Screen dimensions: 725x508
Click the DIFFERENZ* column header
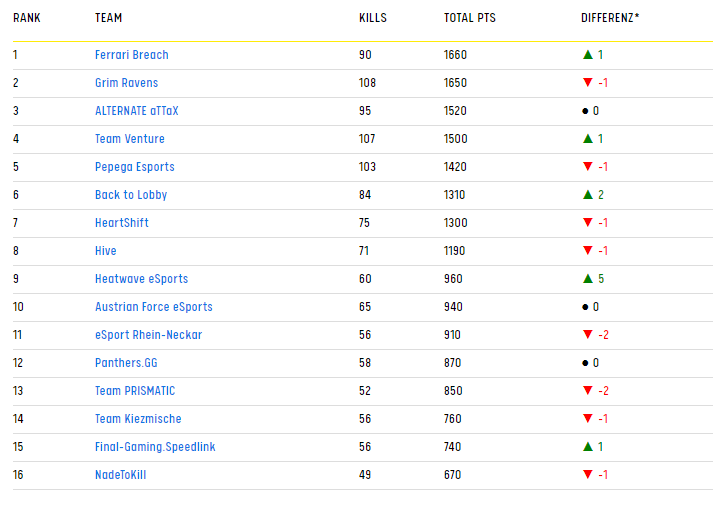pos(610,18)
